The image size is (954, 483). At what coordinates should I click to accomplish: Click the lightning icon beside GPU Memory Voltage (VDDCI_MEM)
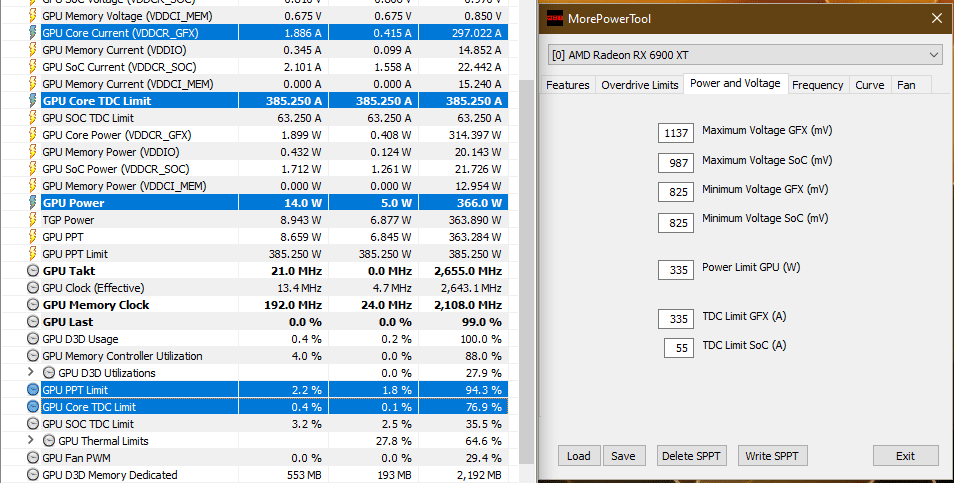(x=33, y=16)
